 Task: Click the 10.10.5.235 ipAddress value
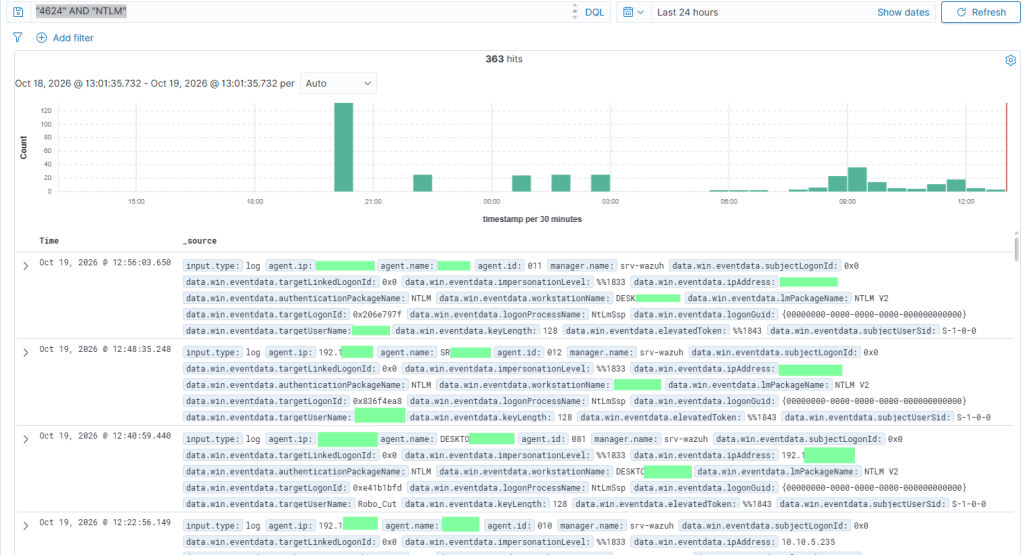[x=808, y=542]
